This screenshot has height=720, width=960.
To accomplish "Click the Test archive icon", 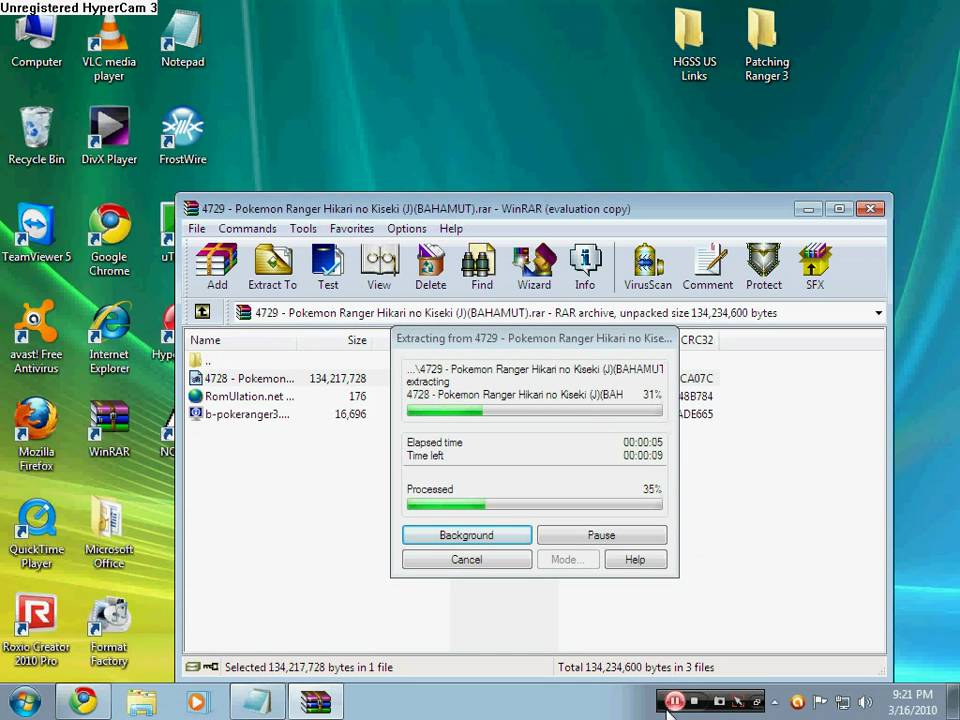I will click(x=328, y=266).
